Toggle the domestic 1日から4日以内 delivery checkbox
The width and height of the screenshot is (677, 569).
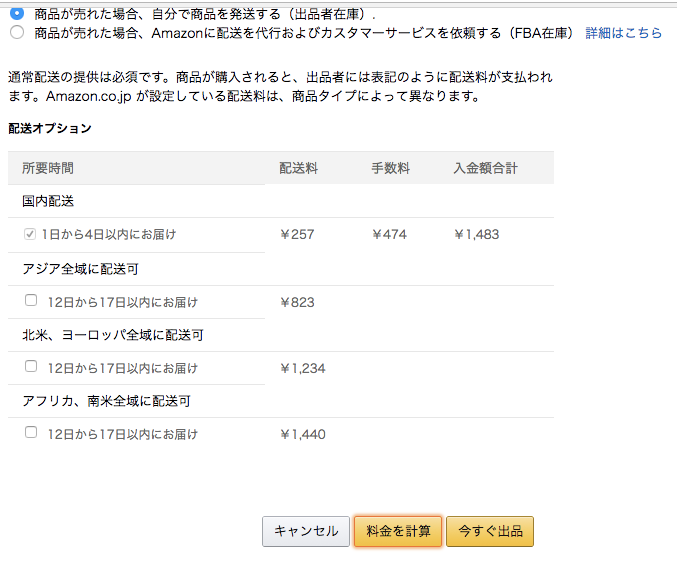pyautogui.click(x=30, y=234)
